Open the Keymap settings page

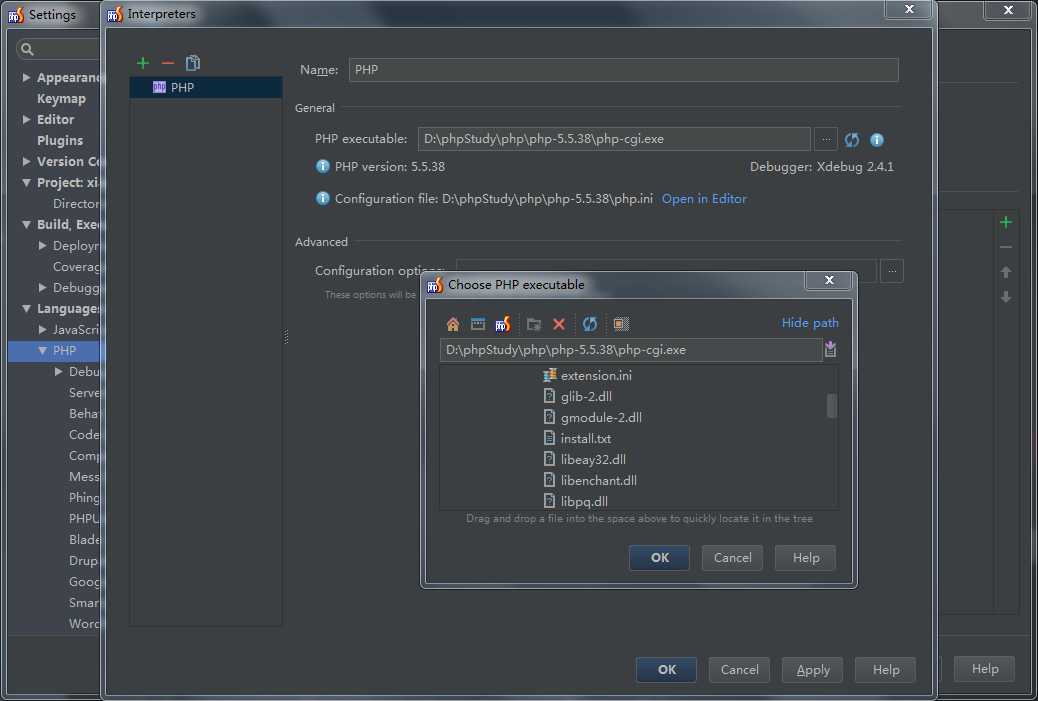[x=61, y=99]
